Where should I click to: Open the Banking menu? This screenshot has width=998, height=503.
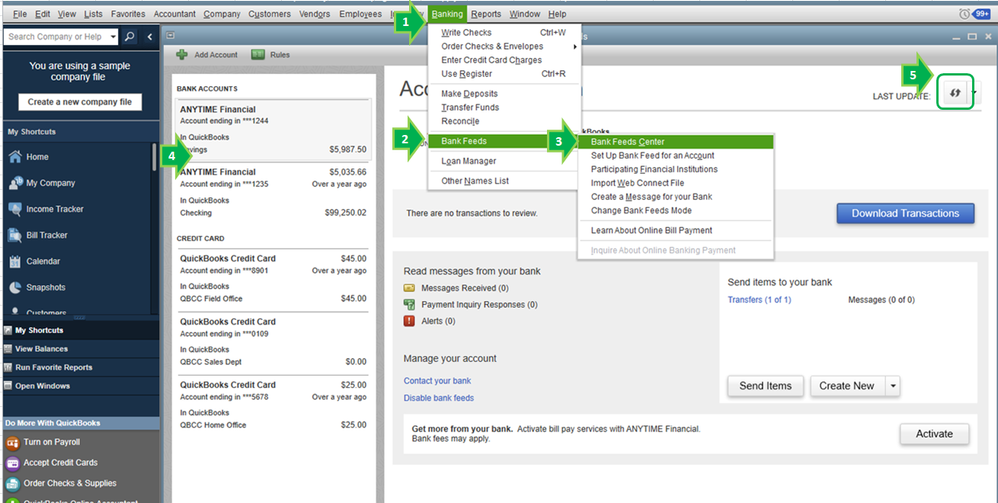pyautogui.click(x=447, y=13)
